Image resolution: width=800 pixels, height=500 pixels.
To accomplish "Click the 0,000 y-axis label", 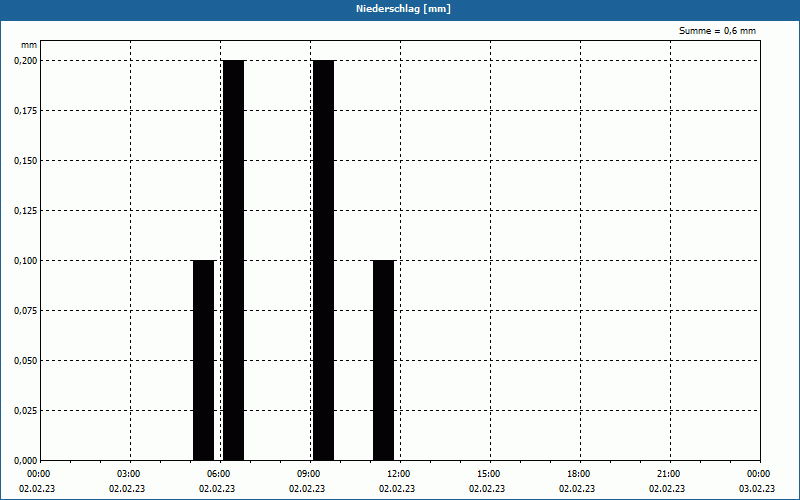I will click(26, 461).
